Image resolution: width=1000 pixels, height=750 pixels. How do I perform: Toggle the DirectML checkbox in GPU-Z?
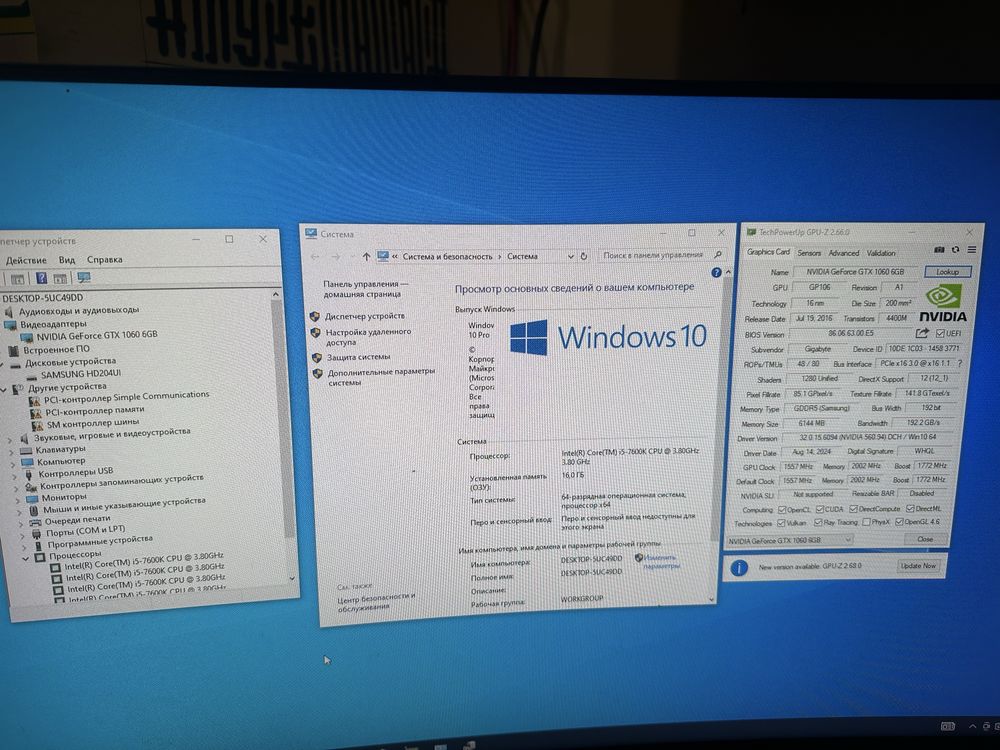pos(910,508)
